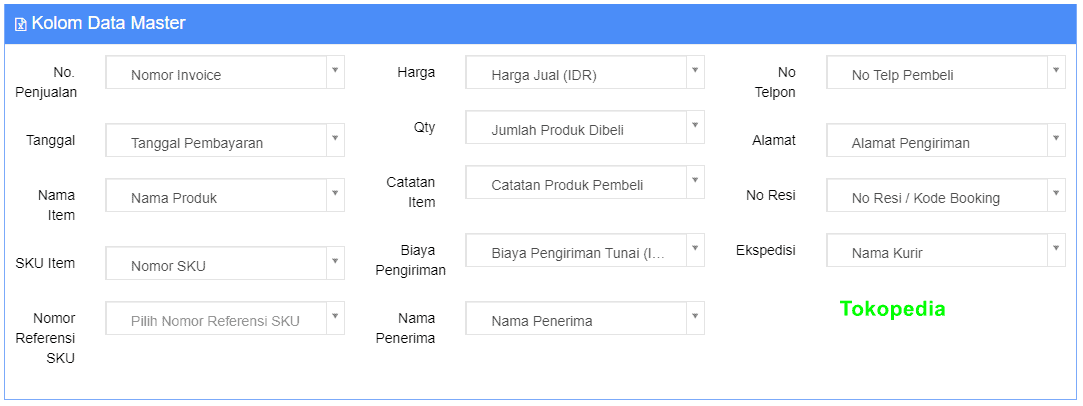Expand the Nama Kurir dropdown arrow
Viewport: 1083px width, 406px height.
(x=1056, y=248)
